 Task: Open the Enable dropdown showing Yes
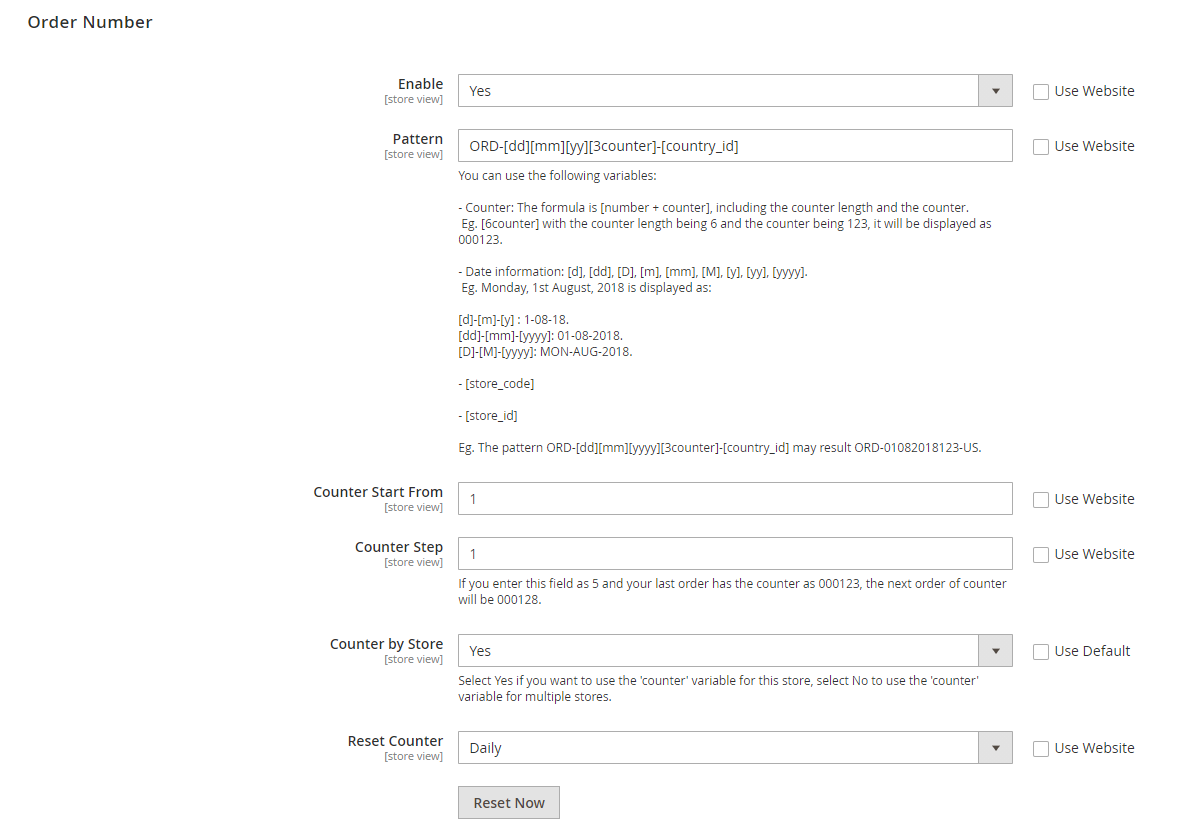(734, 91)
